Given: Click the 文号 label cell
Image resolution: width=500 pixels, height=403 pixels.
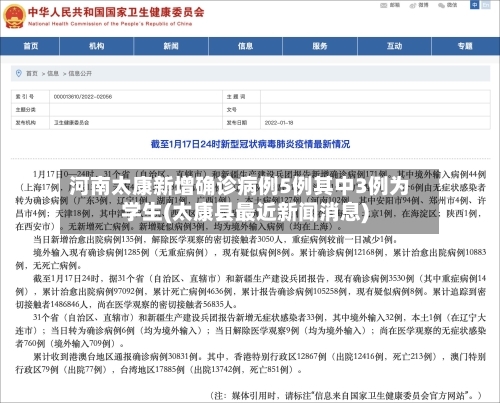Looking at the screenshot, I should pos(241,110).
